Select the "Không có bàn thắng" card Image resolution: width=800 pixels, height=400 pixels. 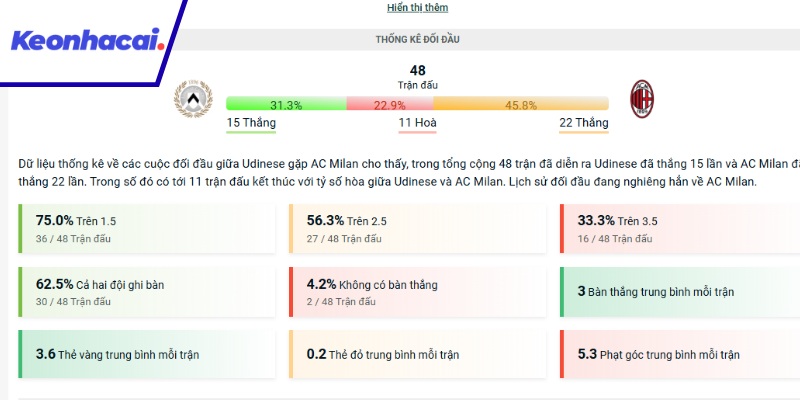point(418,292)
